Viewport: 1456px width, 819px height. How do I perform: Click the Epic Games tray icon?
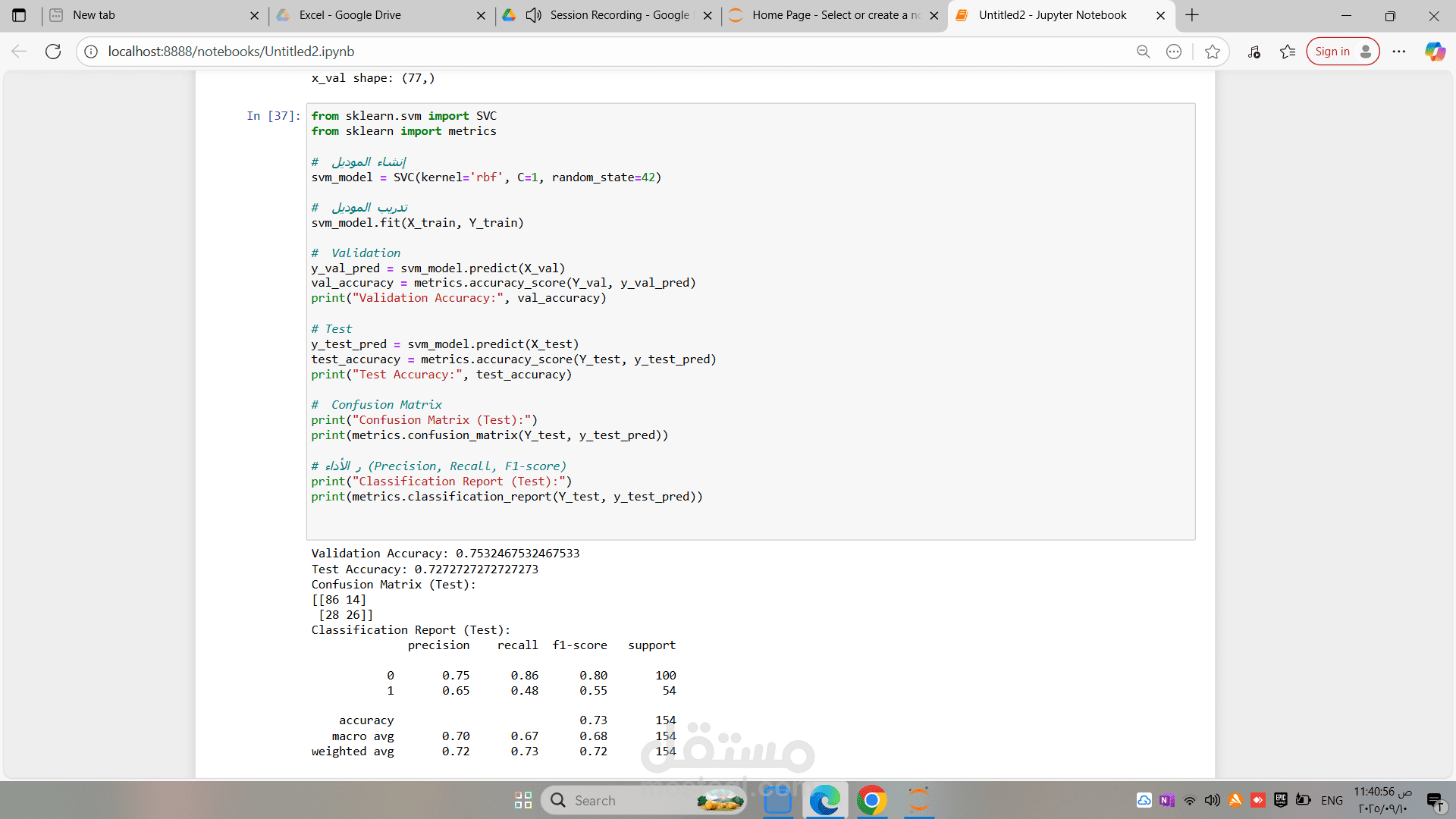click(x=1281, y=800)
